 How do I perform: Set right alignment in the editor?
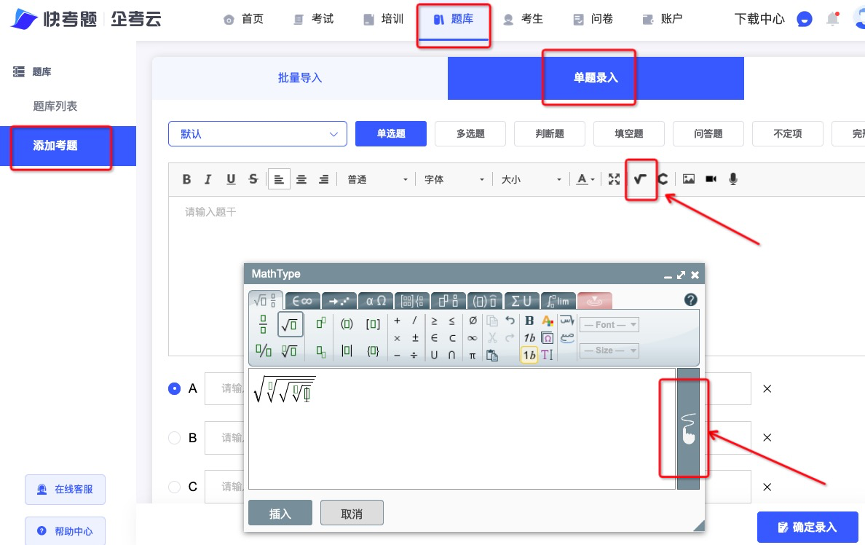[324, 179]
